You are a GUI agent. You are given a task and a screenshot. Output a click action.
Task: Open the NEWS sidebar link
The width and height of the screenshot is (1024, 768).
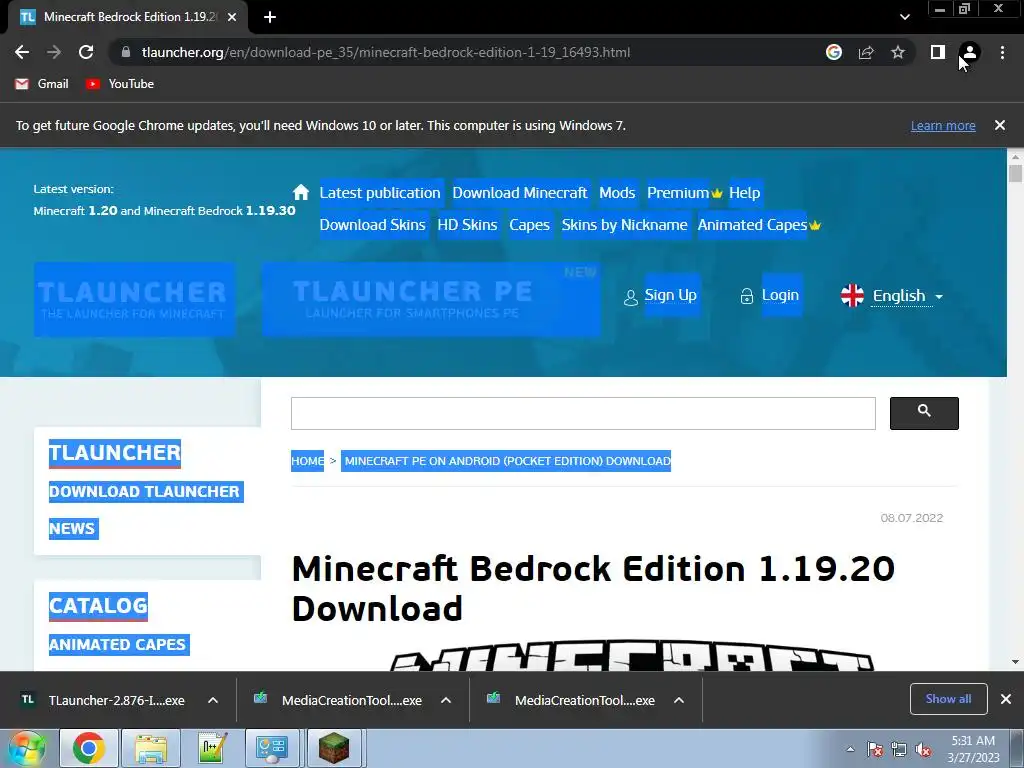(x=73, y=528)
